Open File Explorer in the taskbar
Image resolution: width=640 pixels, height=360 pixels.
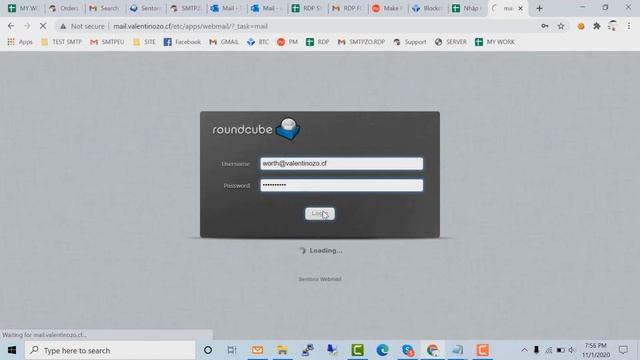tap(282, 350)
